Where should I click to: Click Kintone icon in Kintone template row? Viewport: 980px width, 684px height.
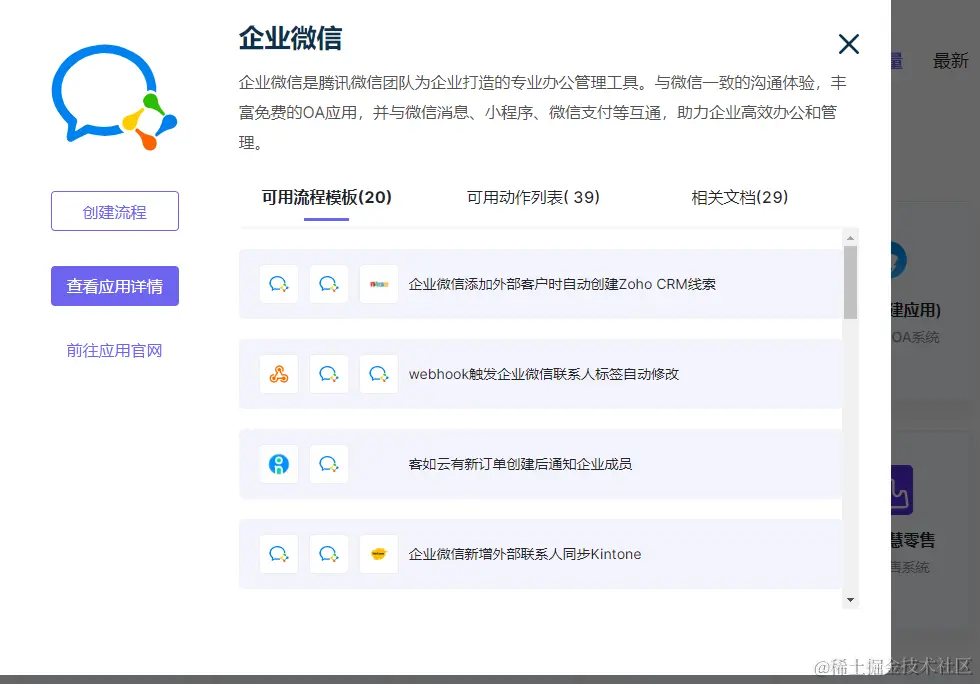click(379, 554)
